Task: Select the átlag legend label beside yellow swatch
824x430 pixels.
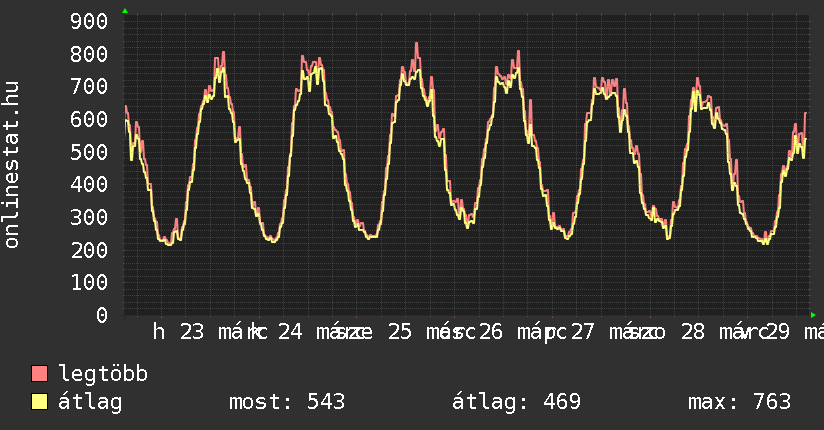Action: [90, 403]
